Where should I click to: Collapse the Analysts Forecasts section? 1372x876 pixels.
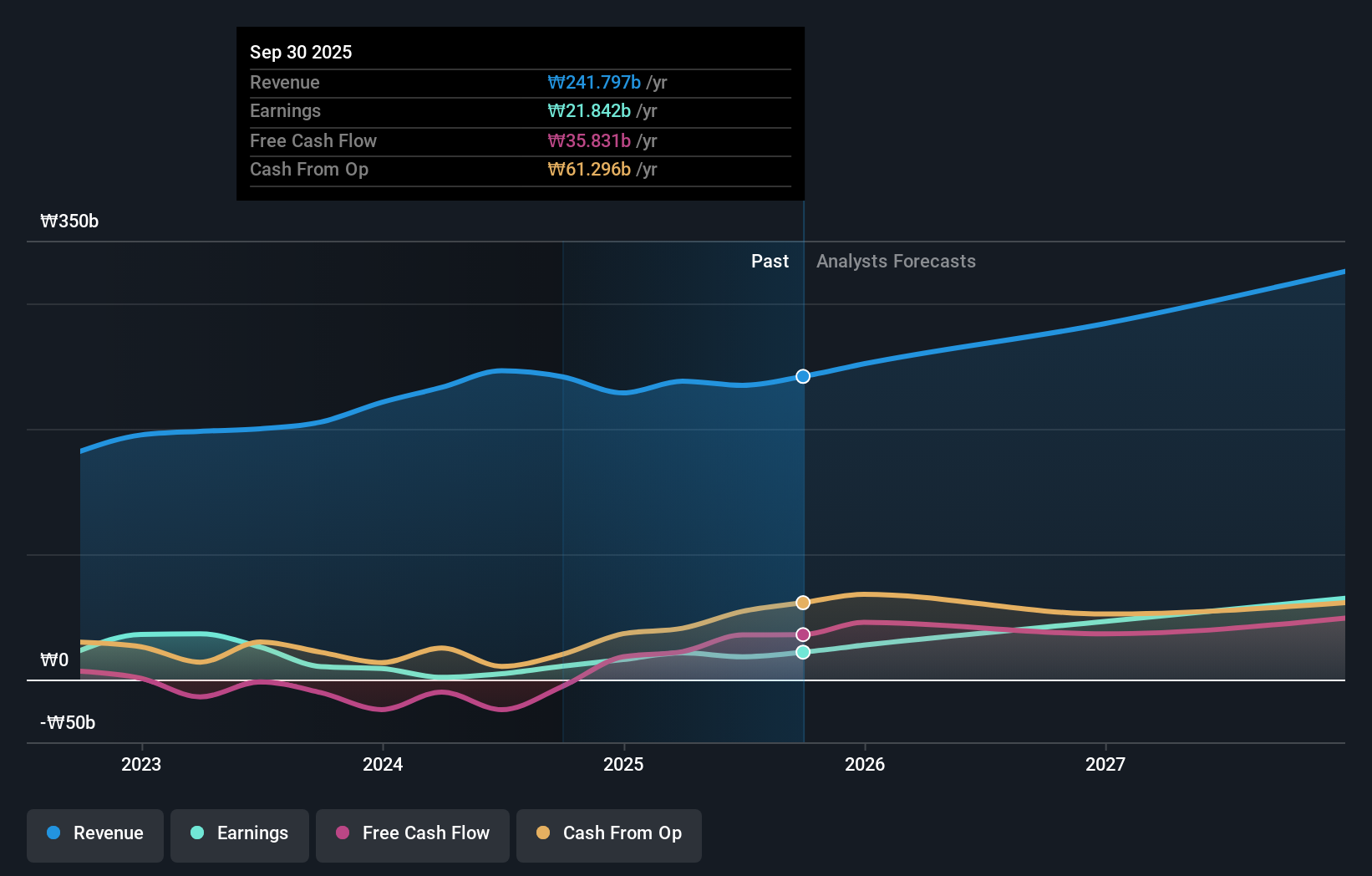pyautogui.click(x=896, y=261)
